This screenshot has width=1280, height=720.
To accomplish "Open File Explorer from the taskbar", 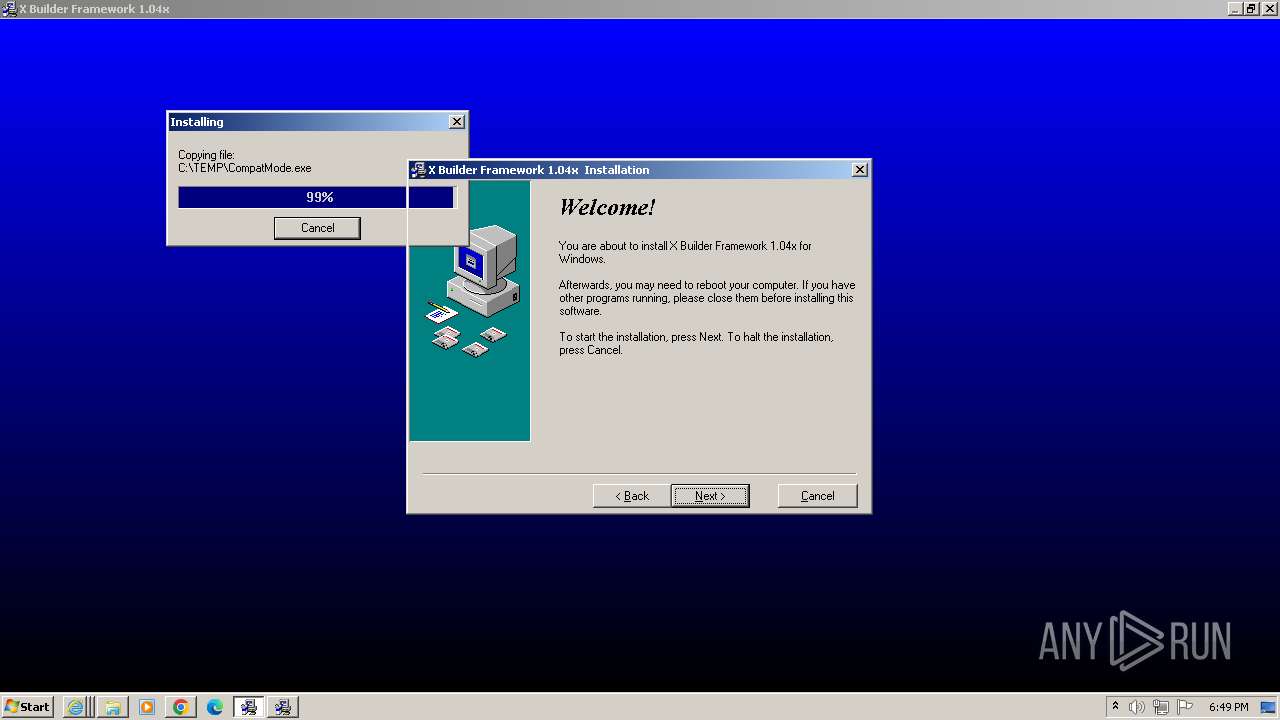I will point(113,707).
